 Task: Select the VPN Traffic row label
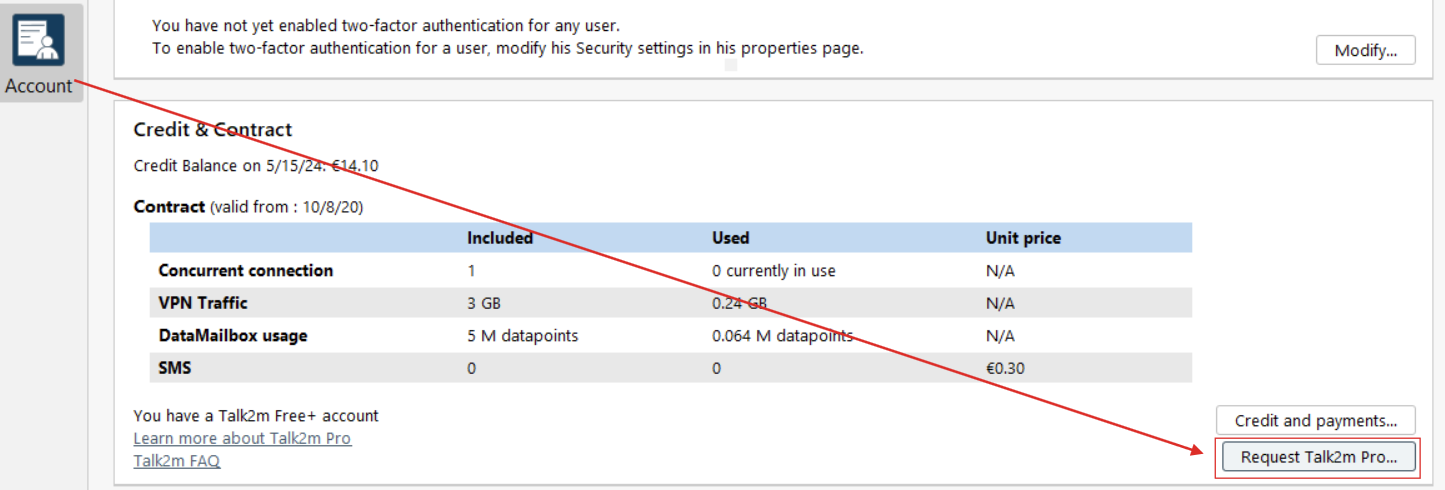pyautogui.click(x=203, y=303)
